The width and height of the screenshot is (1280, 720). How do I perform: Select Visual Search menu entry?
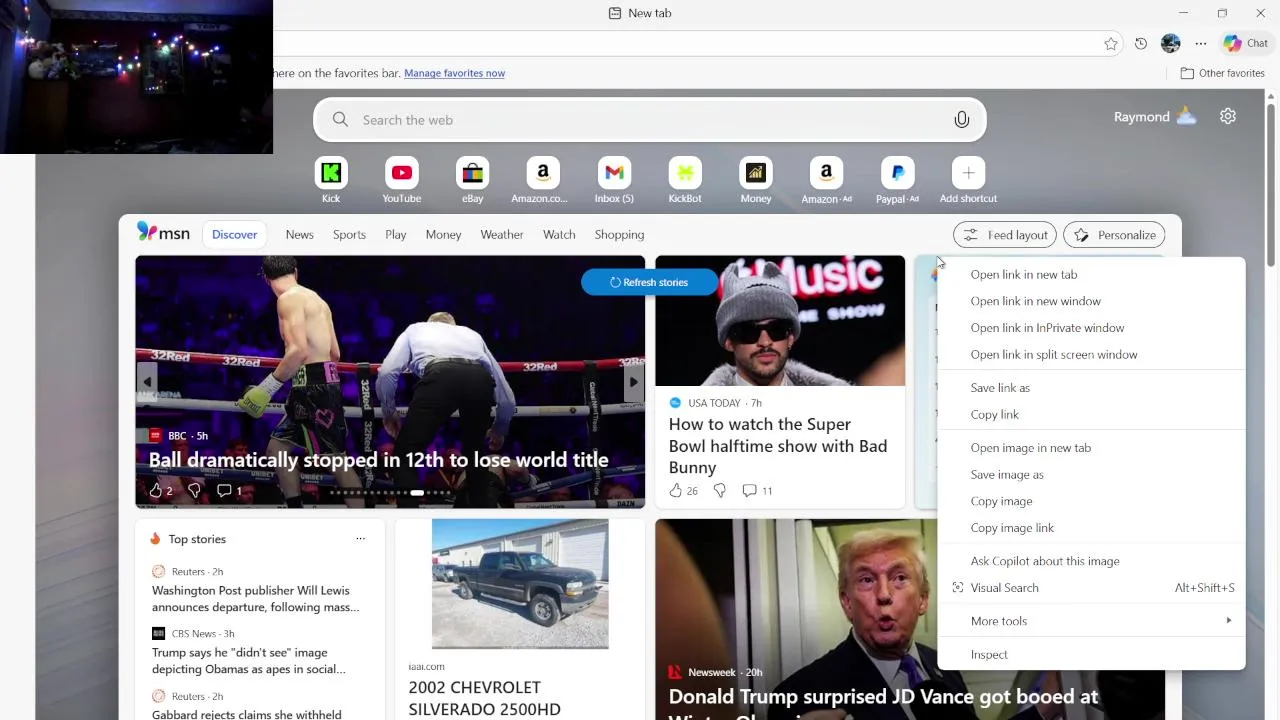point(1091,588)
